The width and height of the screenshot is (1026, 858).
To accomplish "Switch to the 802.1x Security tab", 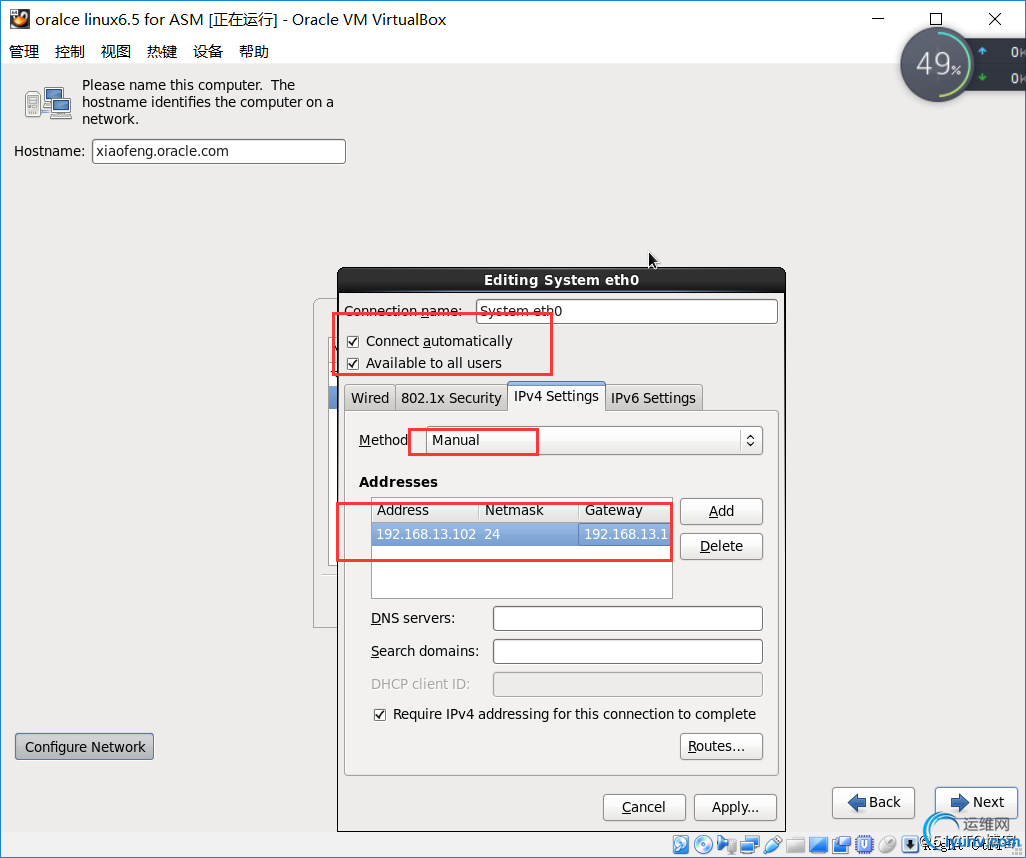I will [451, 398].
